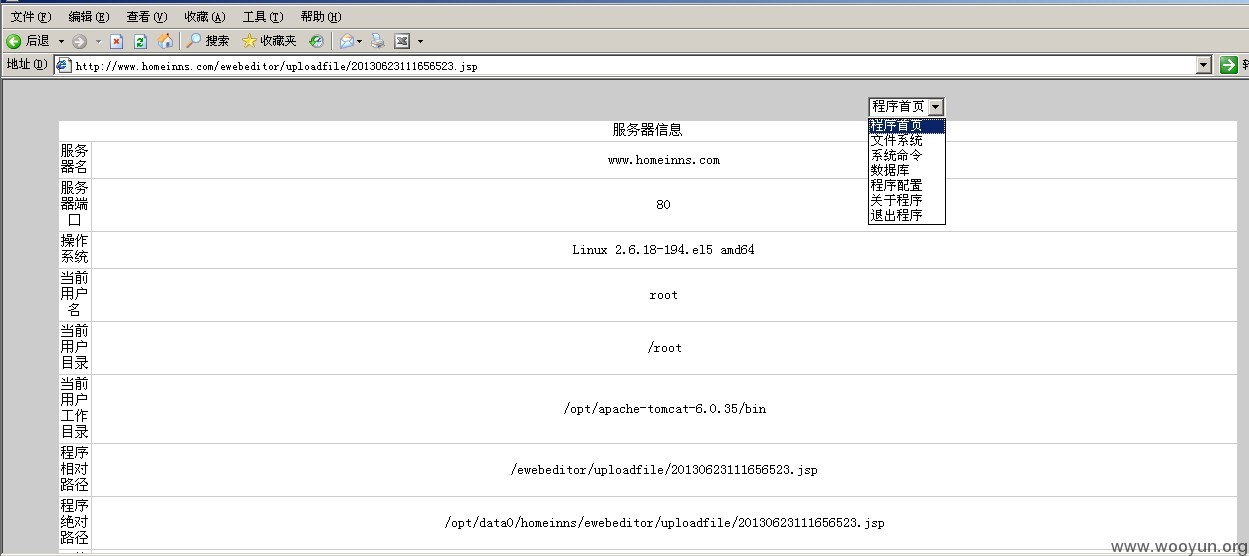Image resolution: width=1249 pixels, height=556 pixels.
Task: Click the current user value root
Action: pos(663,295)
